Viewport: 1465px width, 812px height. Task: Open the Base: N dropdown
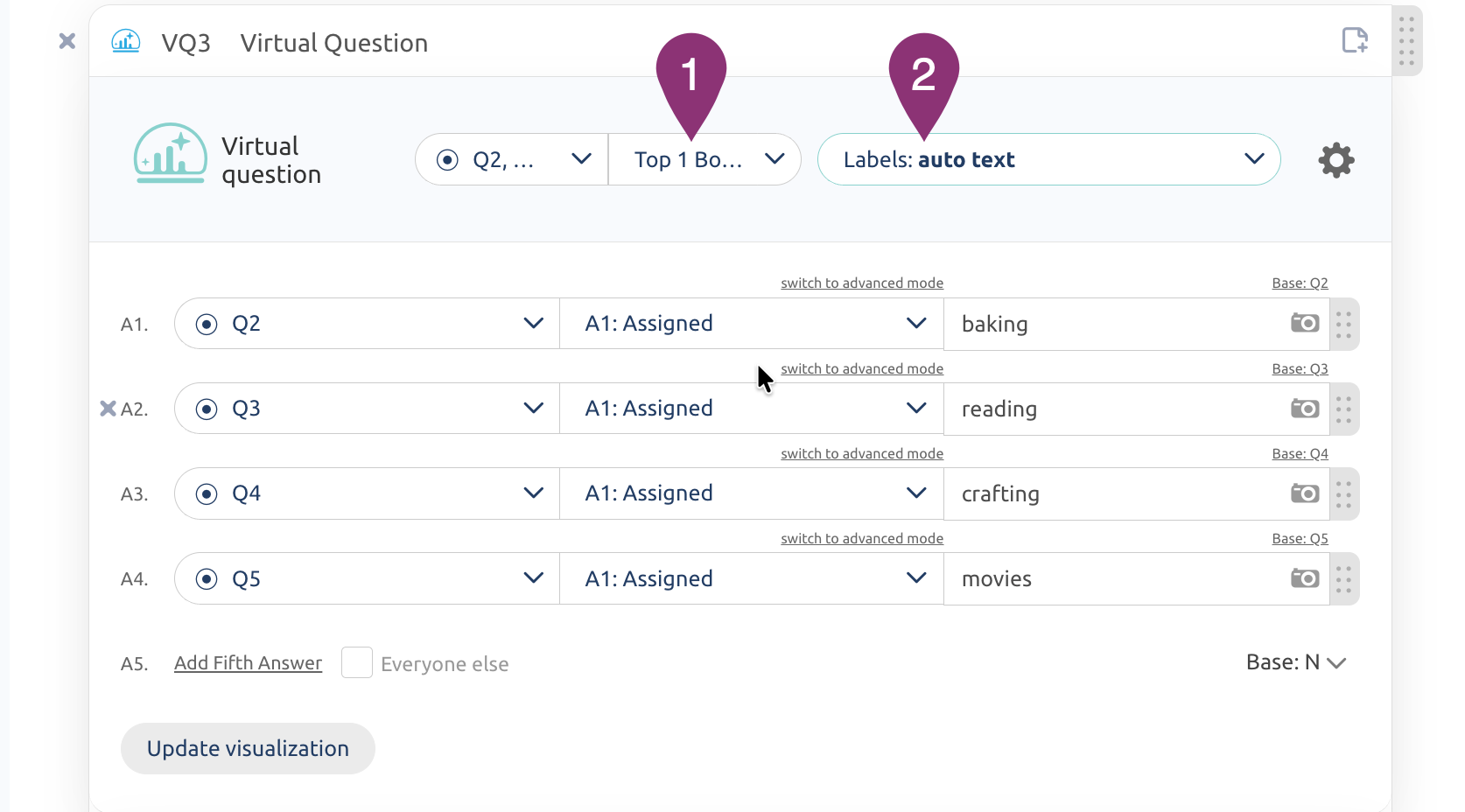(1296, 662)
